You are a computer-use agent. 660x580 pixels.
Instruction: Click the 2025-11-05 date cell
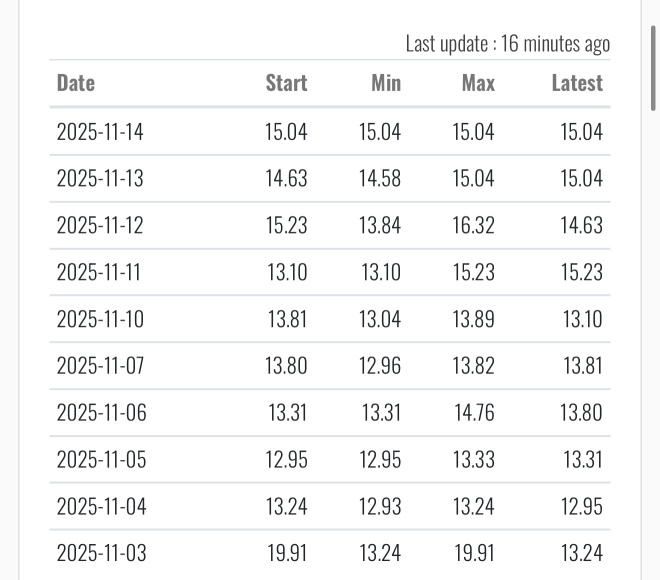coord(100,460)
